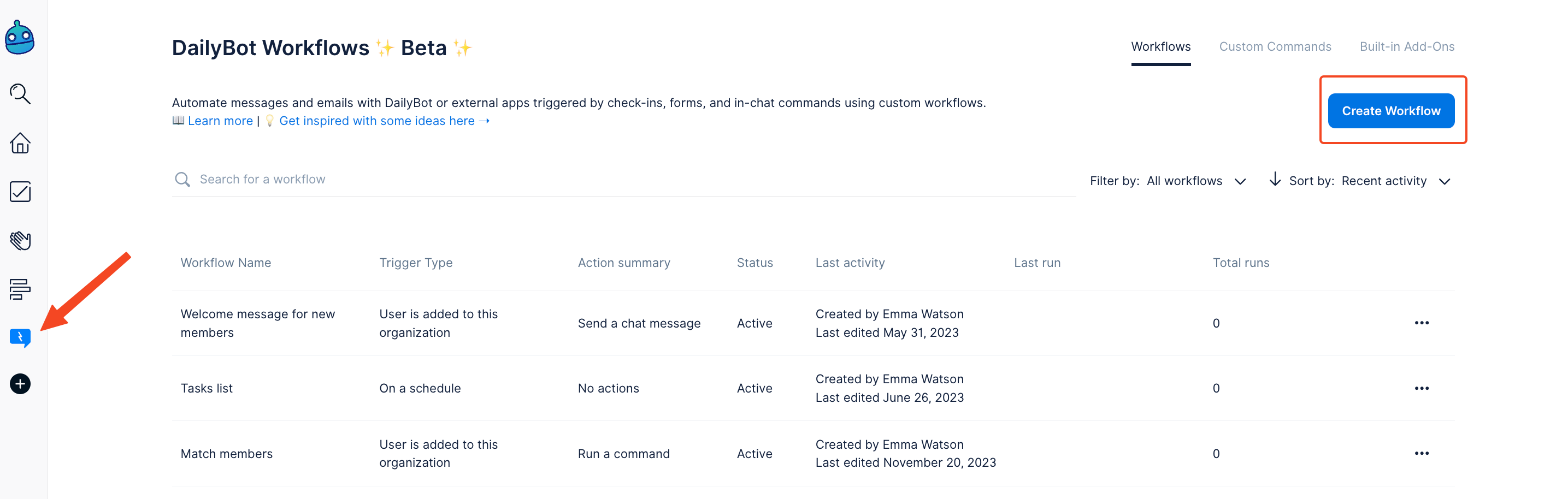This screenshot has height=499, width=1568.
Task: Open the Built-in Add-Ons tab
Action: pos(1407,46)
